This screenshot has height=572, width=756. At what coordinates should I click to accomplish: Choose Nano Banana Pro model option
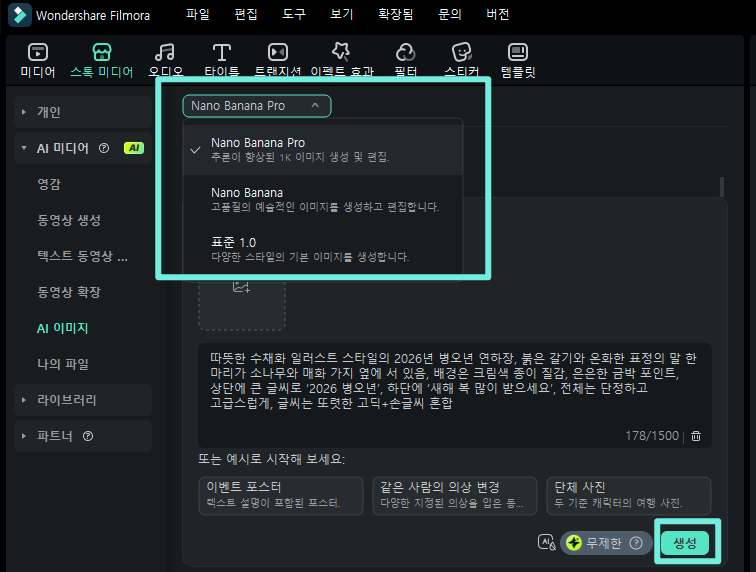(x=323, y=150)
